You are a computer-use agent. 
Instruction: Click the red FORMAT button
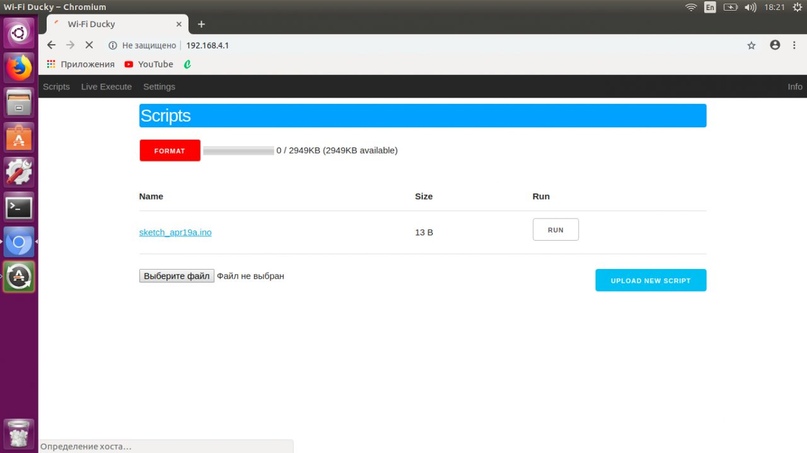coord(170,151)
